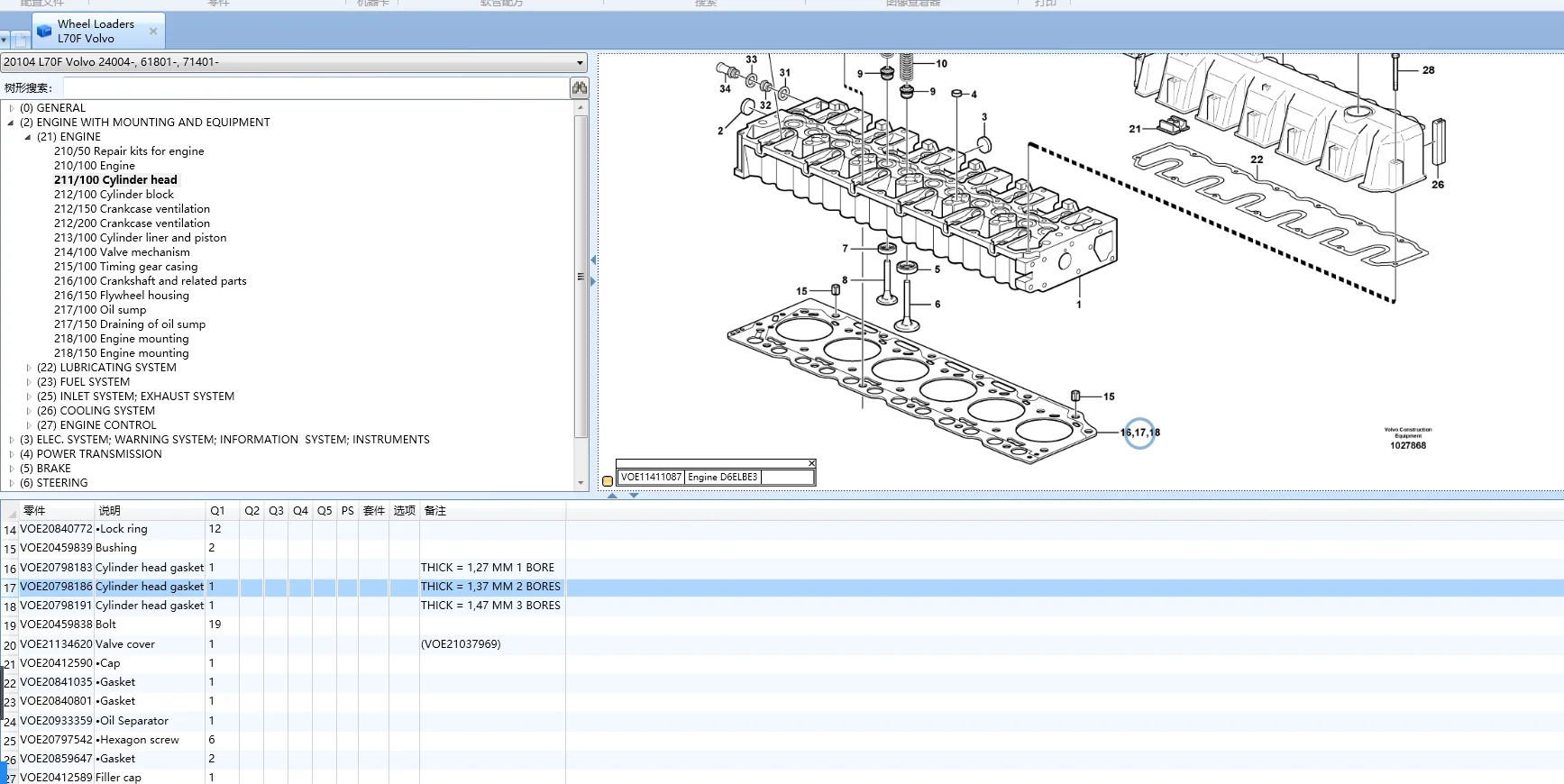This screenshot has width=1564, height=784.
Task: Click the tree panel vertical scrollbar thumb
Action: point(581,276)
